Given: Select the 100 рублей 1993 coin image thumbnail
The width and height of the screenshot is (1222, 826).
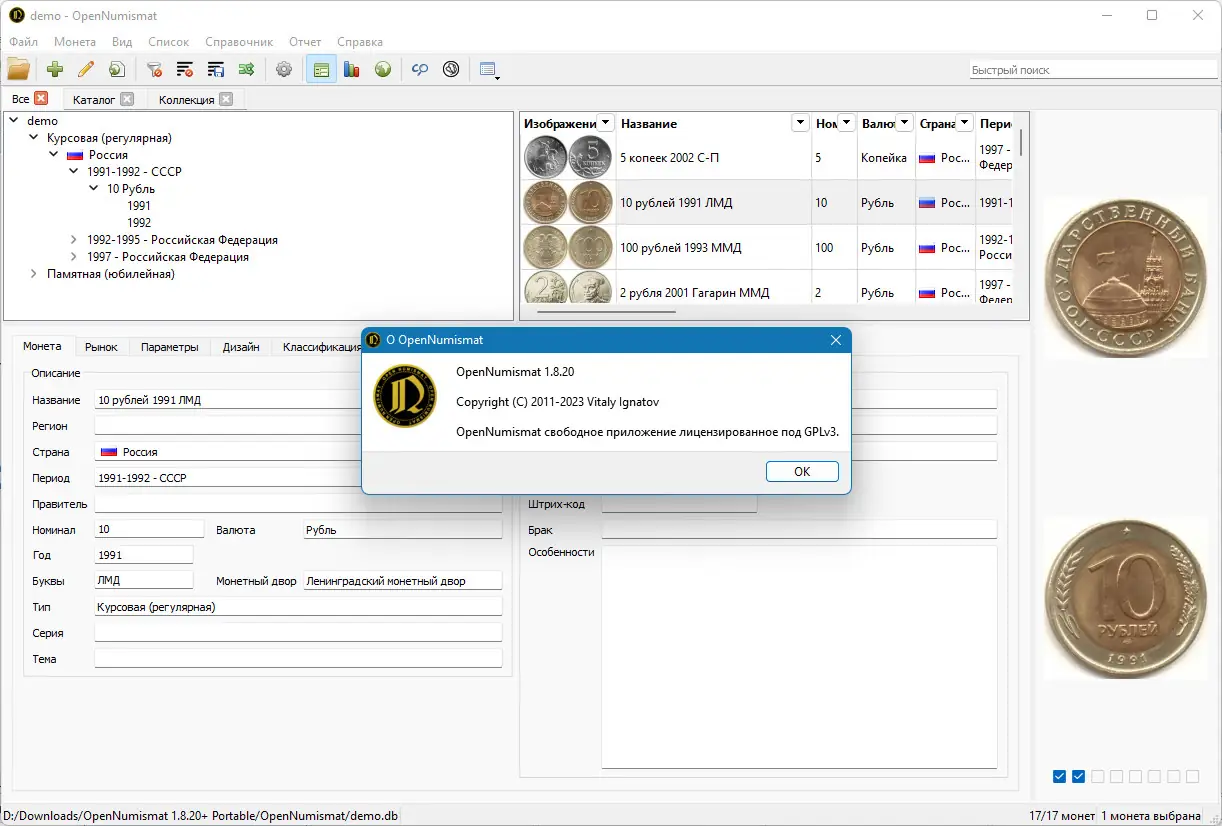Looking at the screenshot, I should click(x=568, y=247).
